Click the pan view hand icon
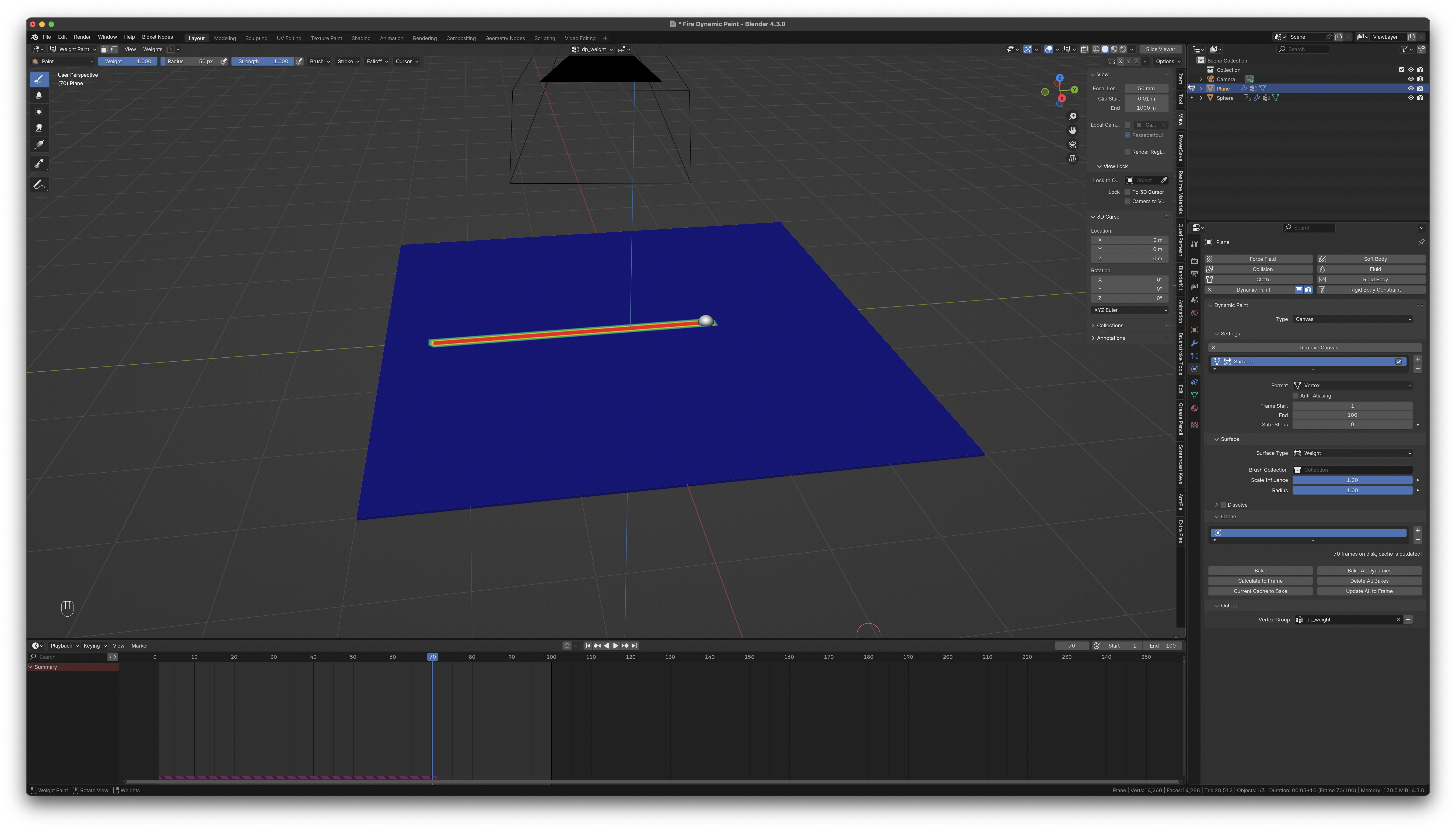This screenshot has height=830, width=1456. tap(1072, 131)
